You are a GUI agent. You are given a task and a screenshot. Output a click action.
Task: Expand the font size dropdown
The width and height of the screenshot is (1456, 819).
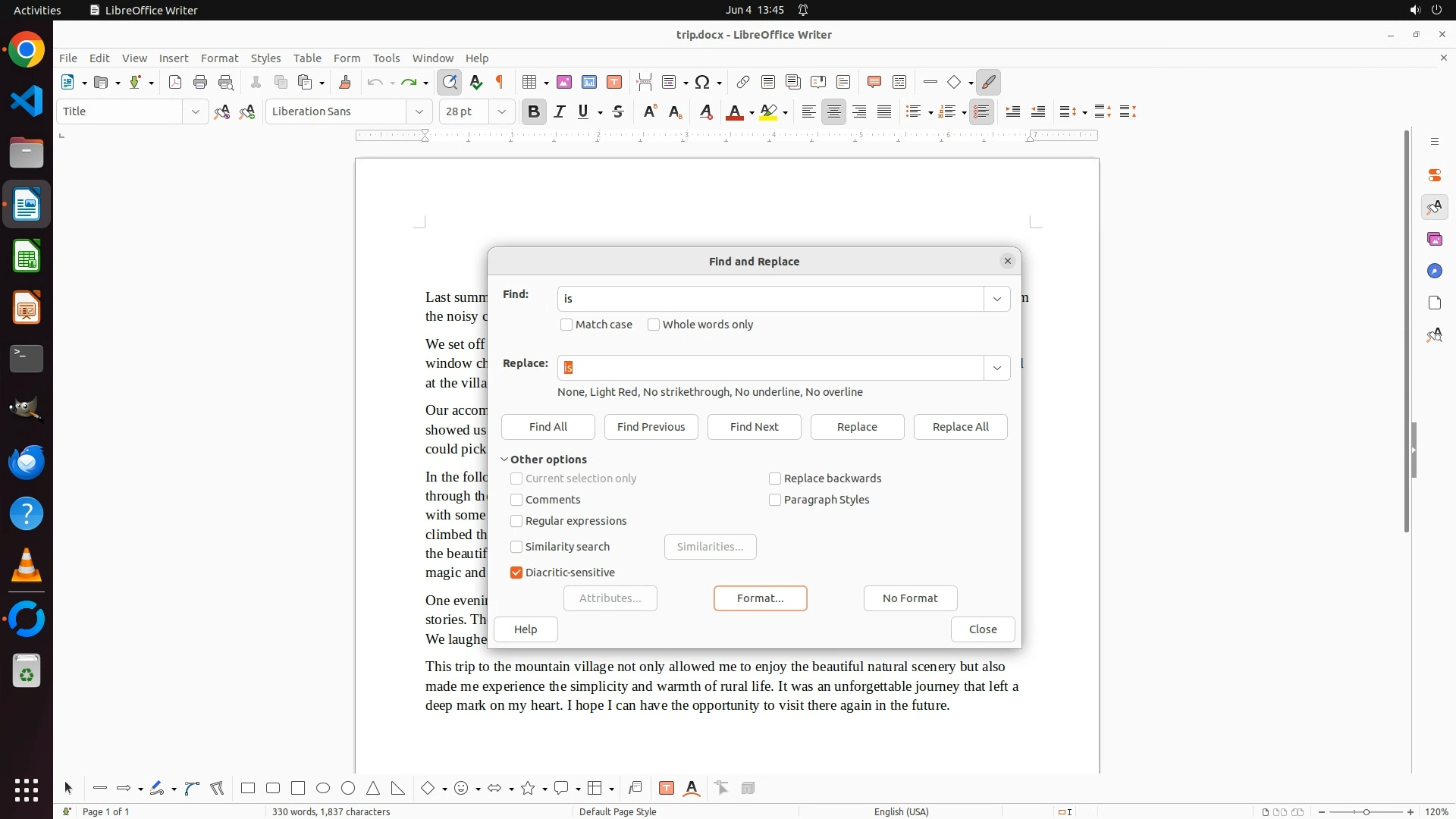501,111
